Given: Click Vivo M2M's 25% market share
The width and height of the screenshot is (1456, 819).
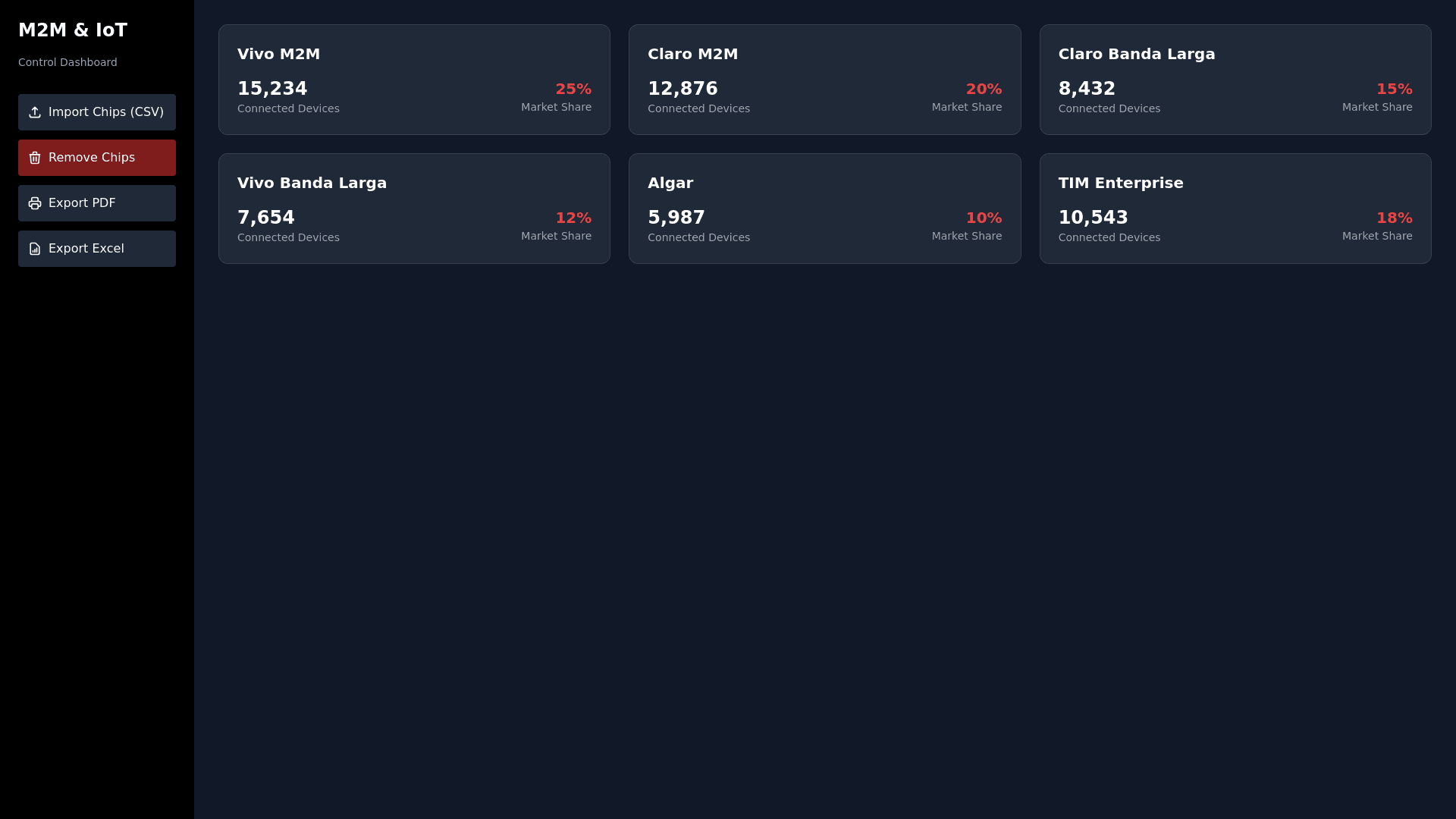Looking at the screenshot, I should pyautogui.click(x=573, y=89).
